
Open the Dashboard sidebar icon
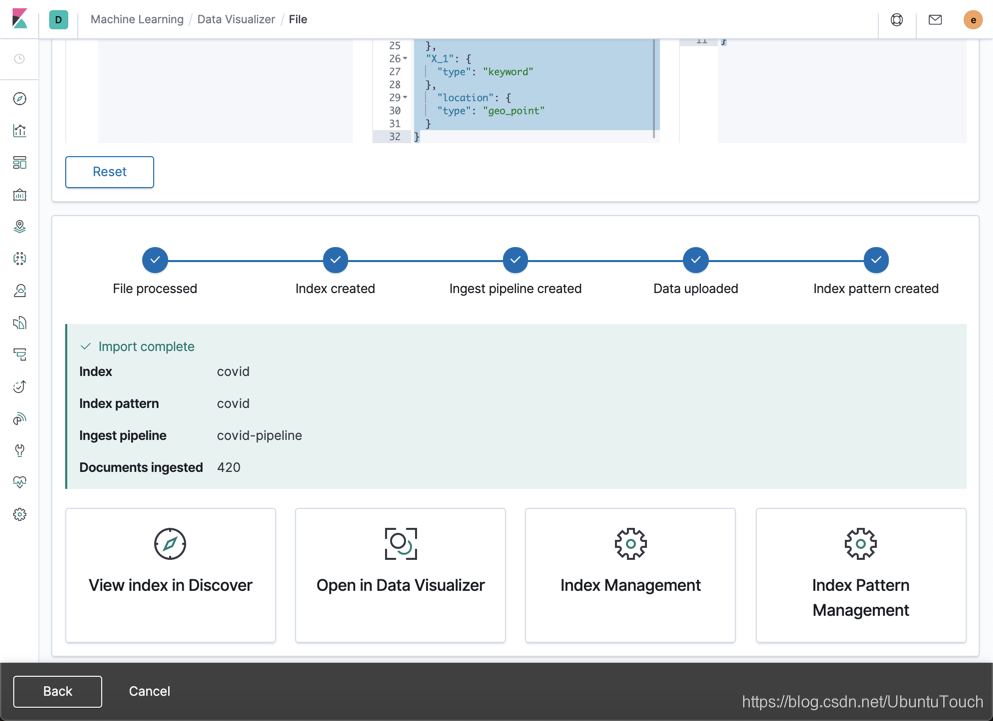click(20, 162)
